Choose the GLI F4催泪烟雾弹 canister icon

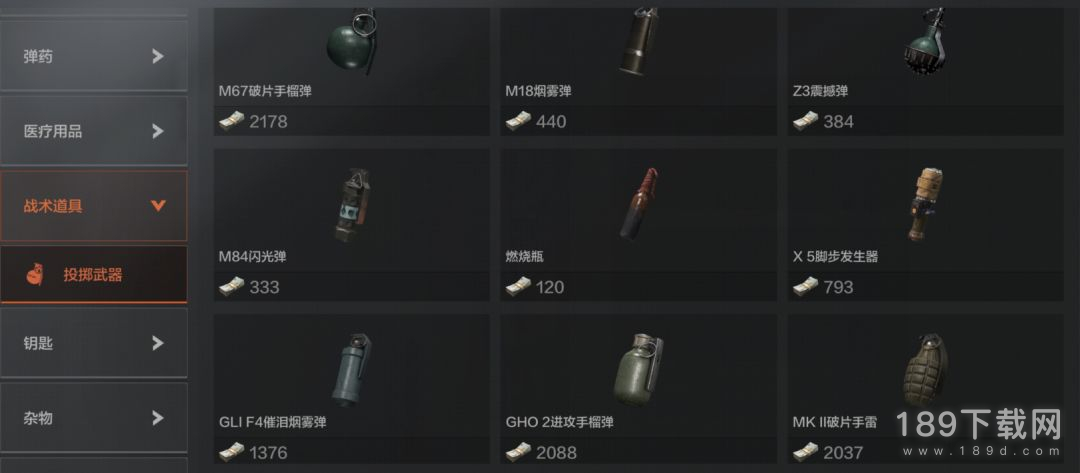[x=352, y=369]
